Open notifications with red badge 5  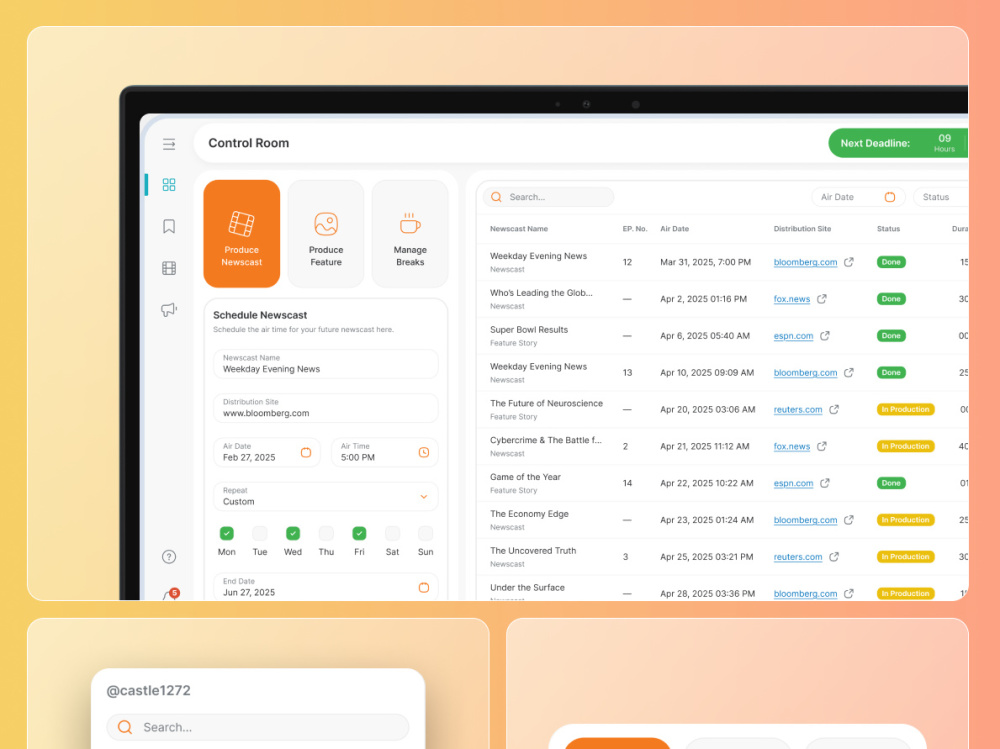(170, 594)
